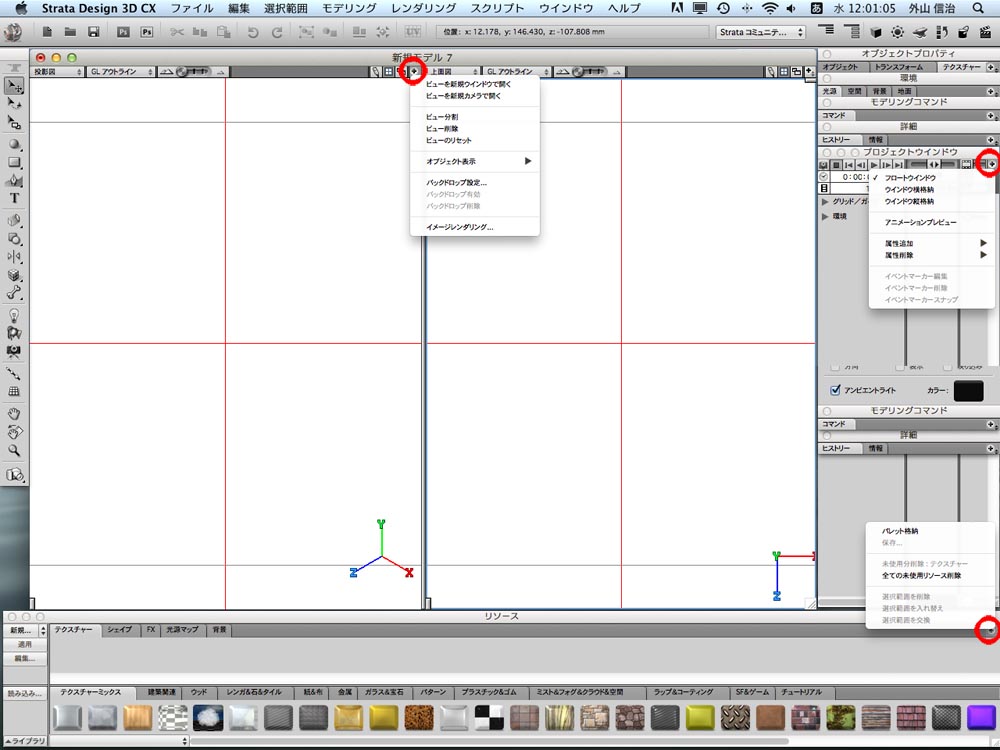Select the Rectangle tool in the tool palette
This screenshot has height=750, width=1000.
[14, 163]
